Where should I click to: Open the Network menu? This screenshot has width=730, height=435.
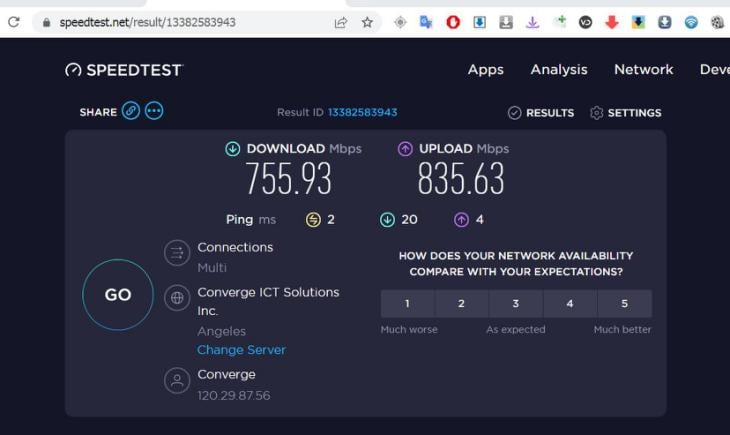point(643,70)
